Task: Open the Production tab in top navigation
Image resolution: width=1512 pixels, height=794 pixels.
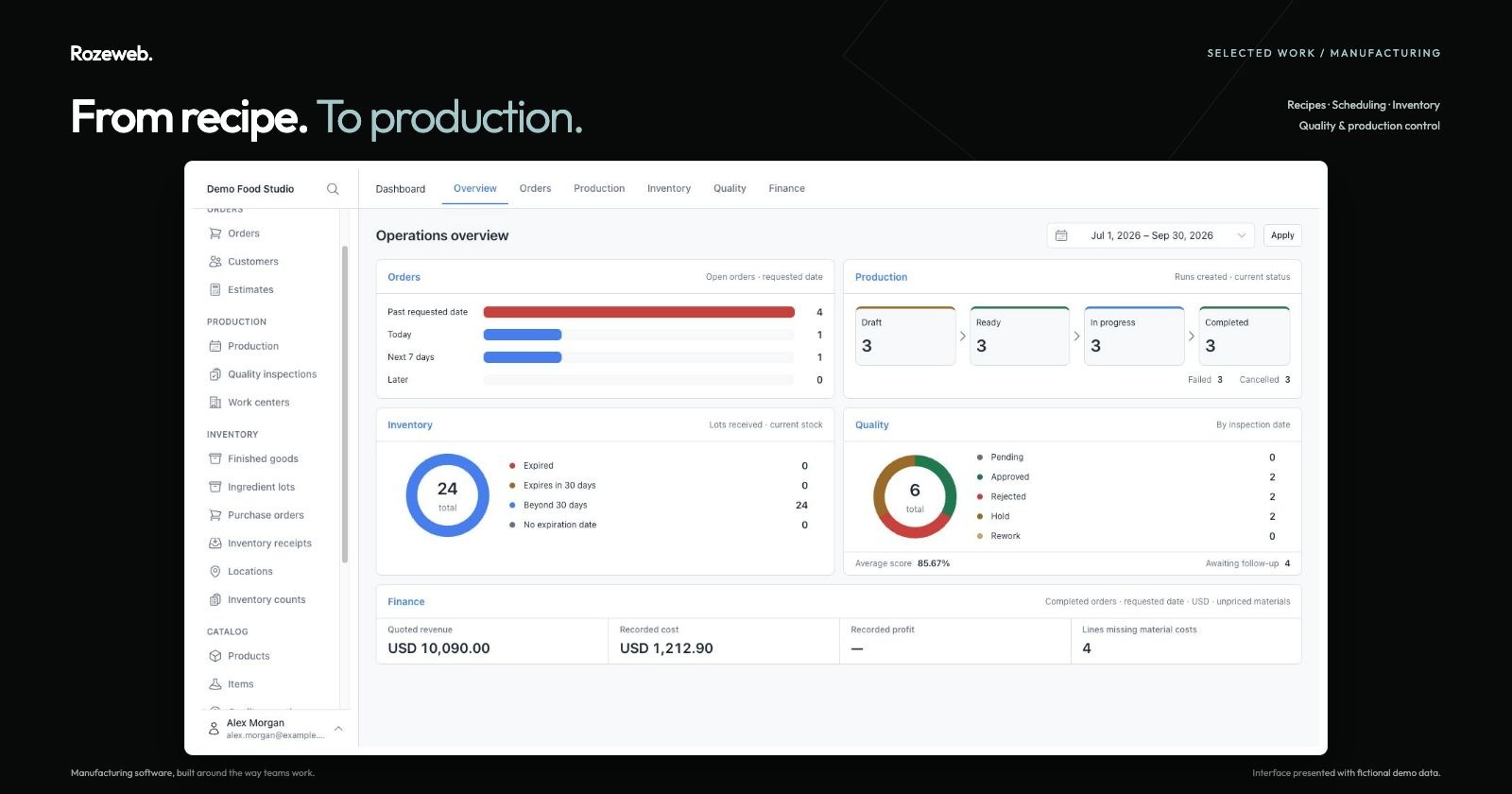Action: pos(599,189)
